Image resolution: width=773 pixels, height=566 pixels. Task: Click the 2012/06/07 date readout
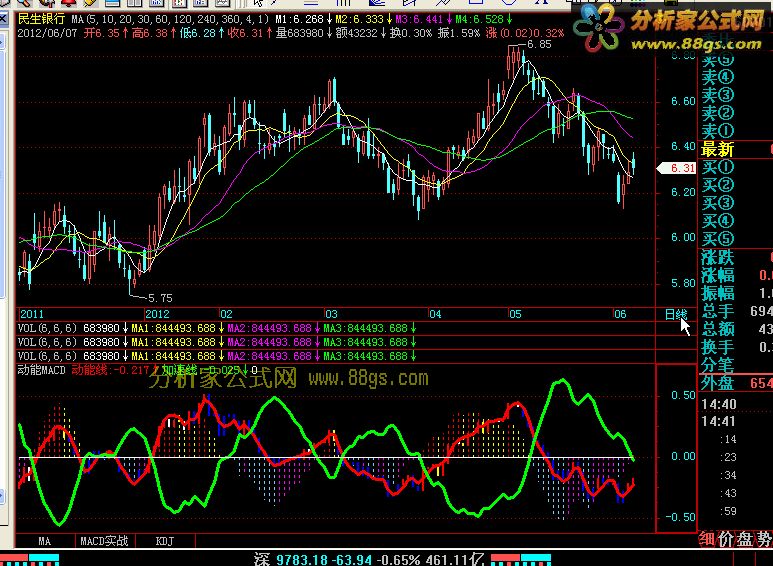click(x=47, y=34)
